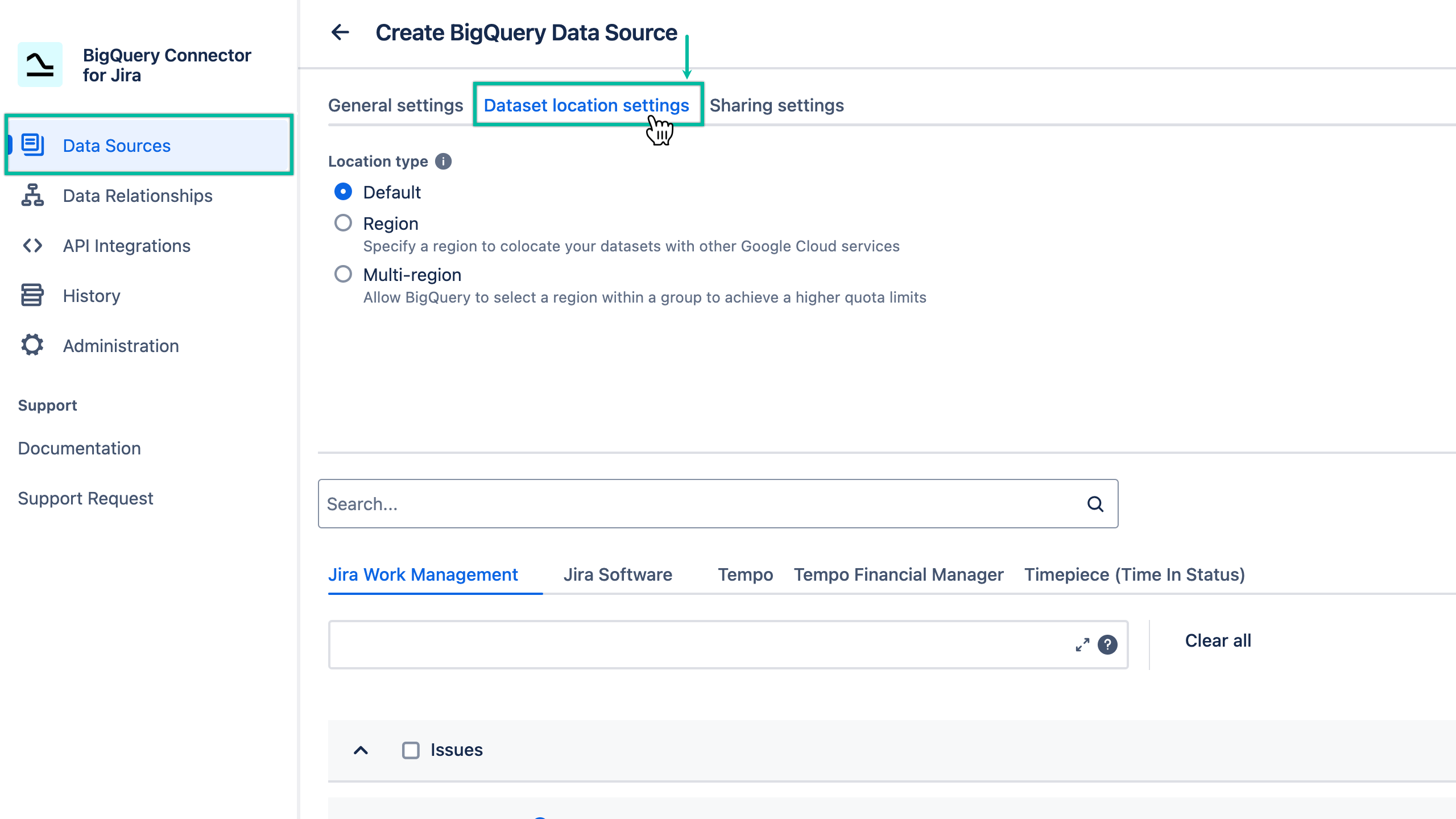Open the Documentation link
This screenshot has height=819, width=1456.
79,448
